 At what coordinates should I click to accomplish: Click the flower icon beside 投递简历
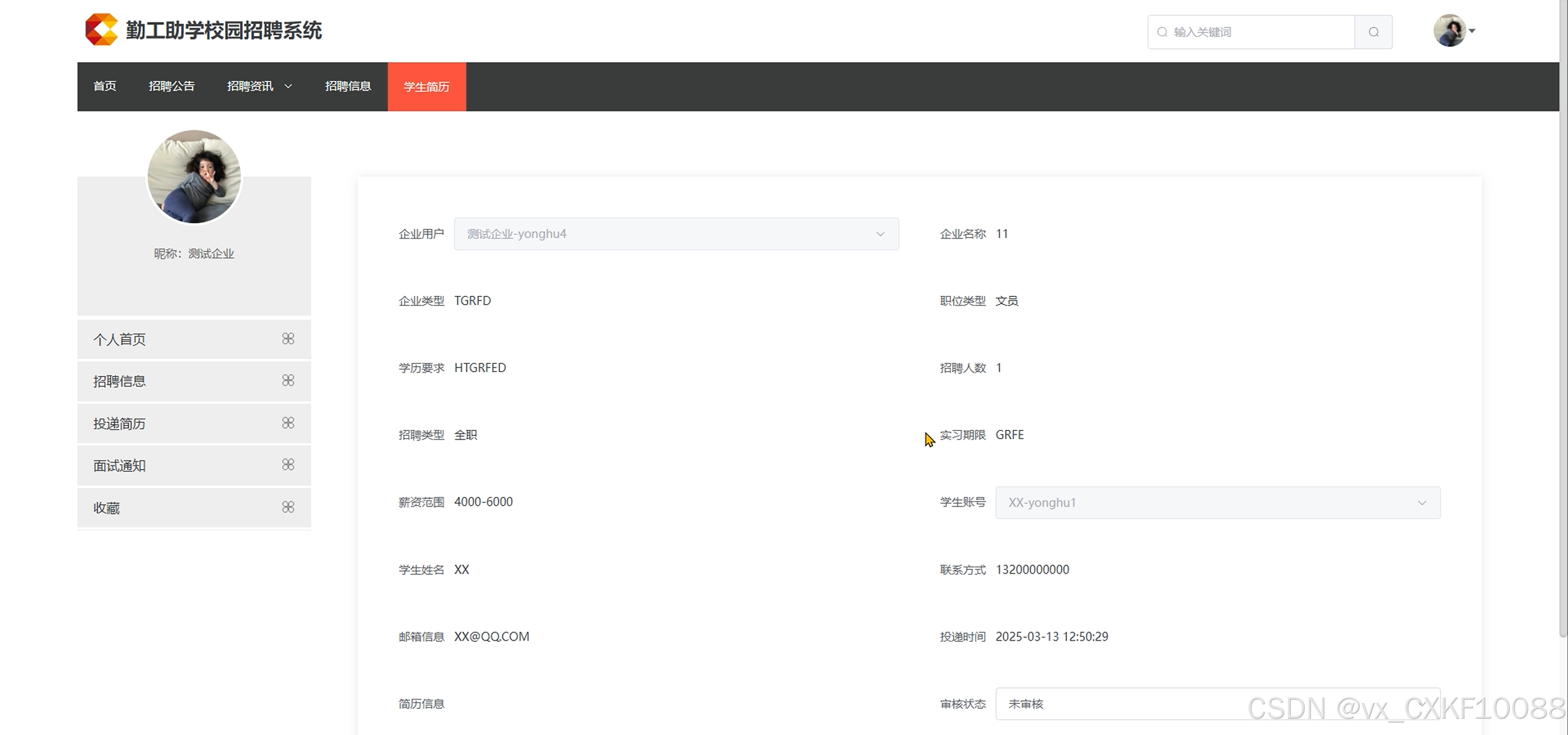288,423
